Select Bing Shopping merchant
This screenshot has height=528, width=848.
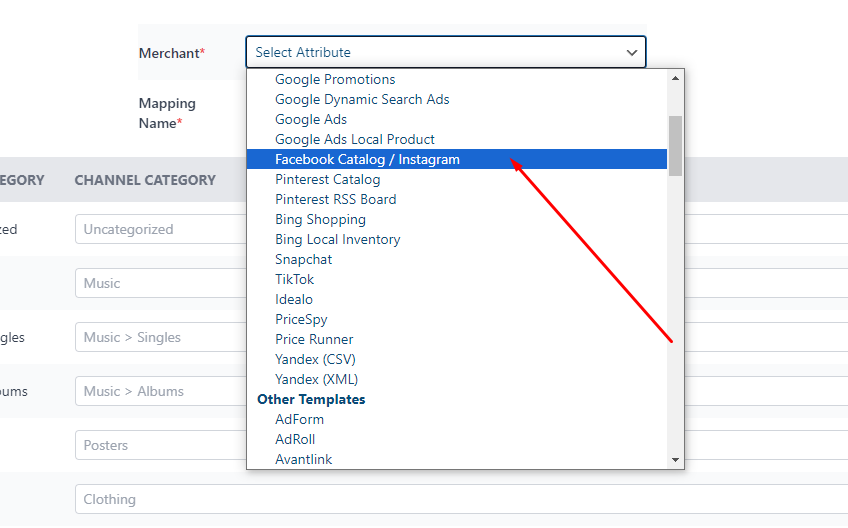pos(320,219)
